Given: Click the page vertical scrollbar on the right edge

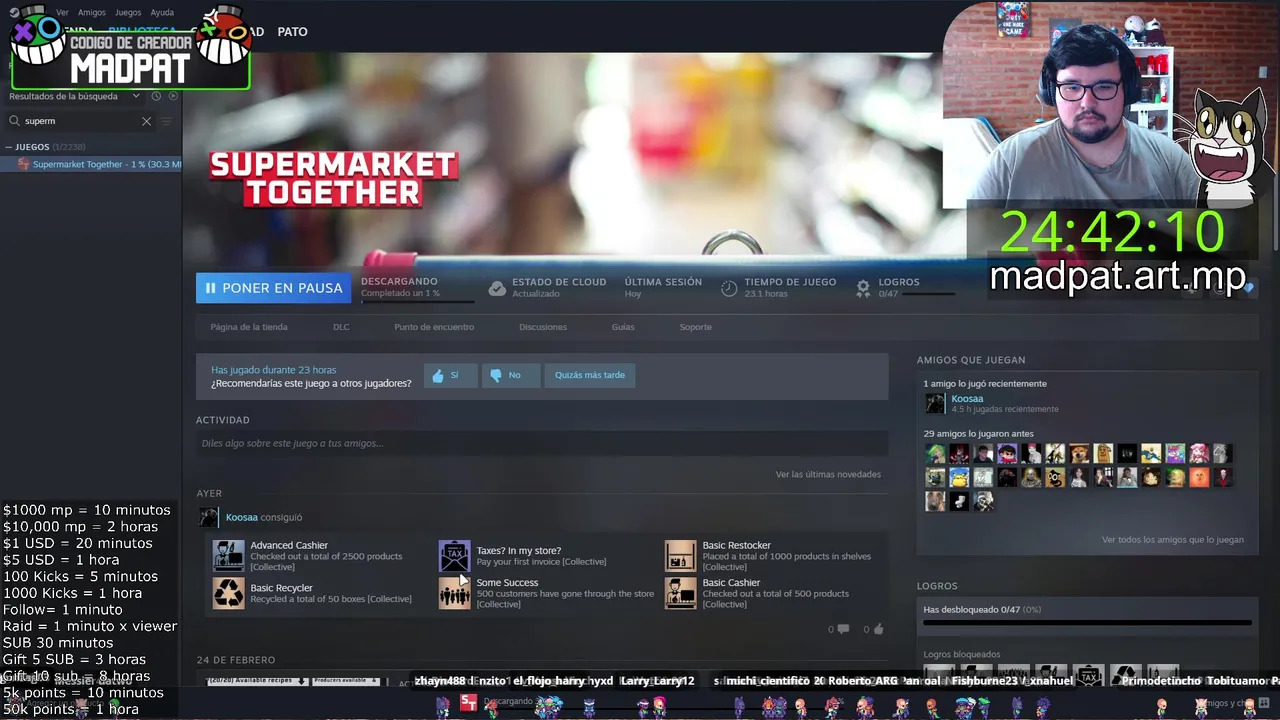Looking at the screenshot, I should pyautogui.click(x=1274, y=150).
